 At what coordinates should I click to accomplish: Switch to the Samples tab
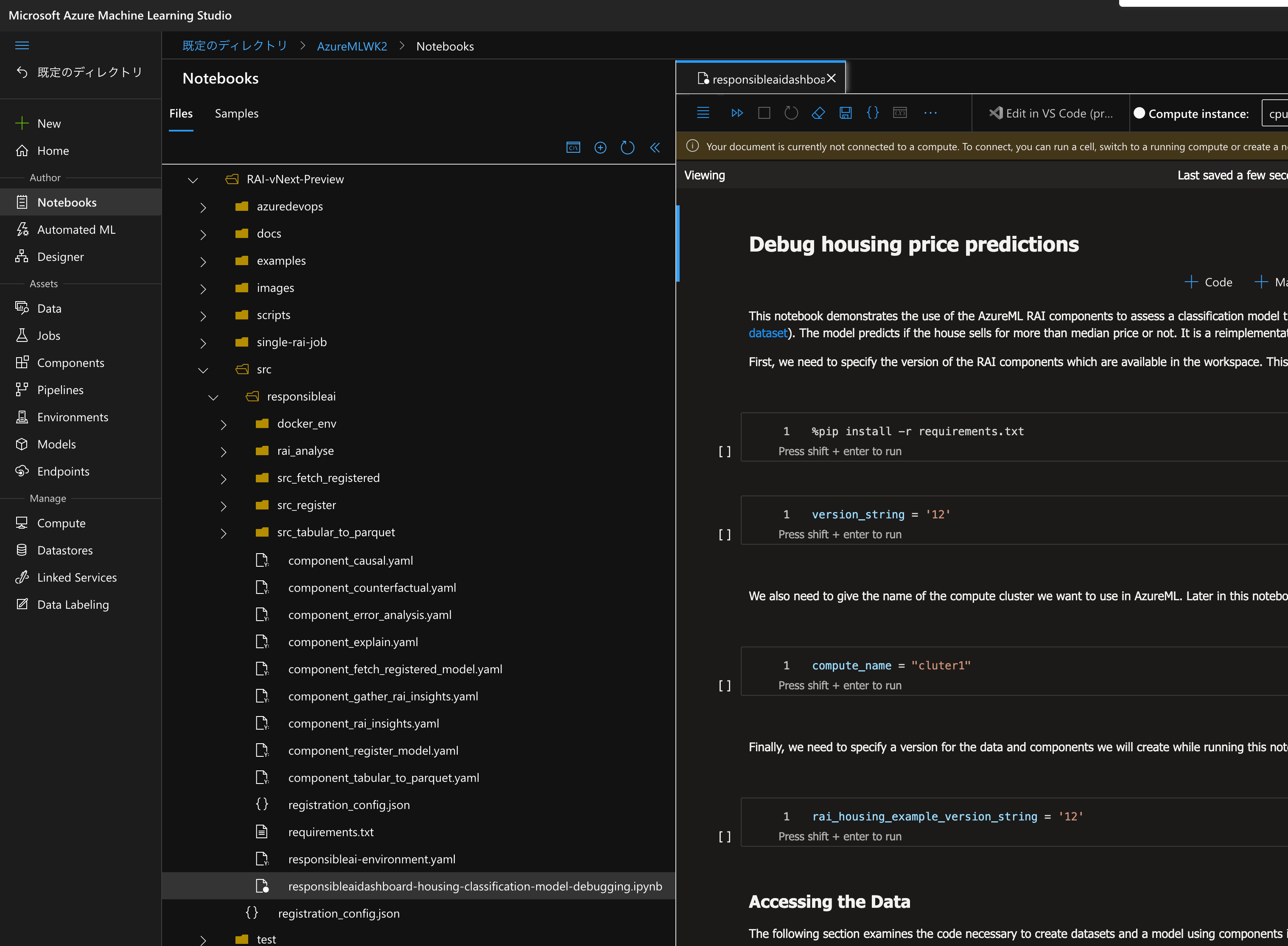click(236, 113)
